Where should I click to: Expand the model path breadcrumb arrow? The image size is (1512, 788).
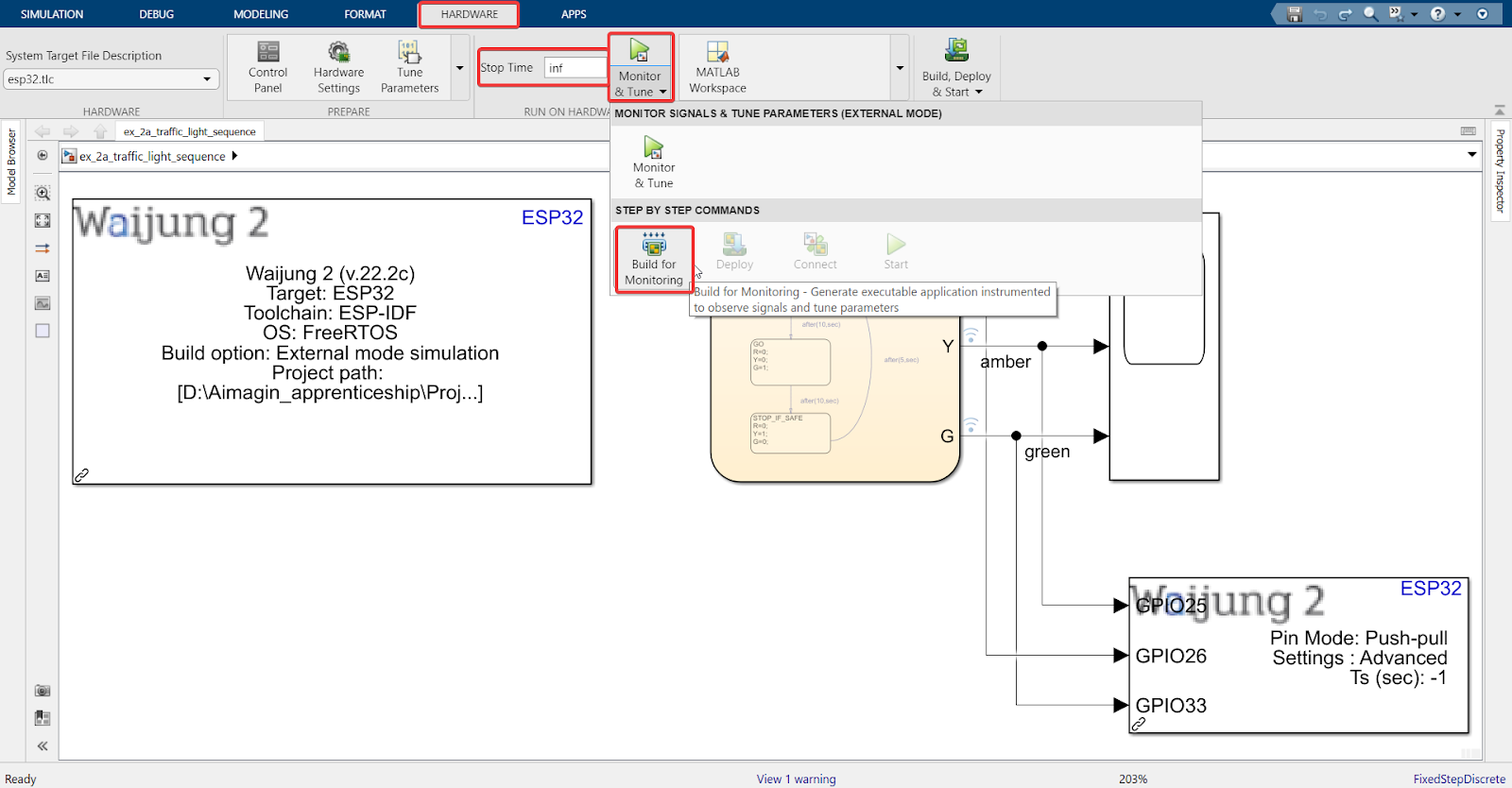click(234, 156)
